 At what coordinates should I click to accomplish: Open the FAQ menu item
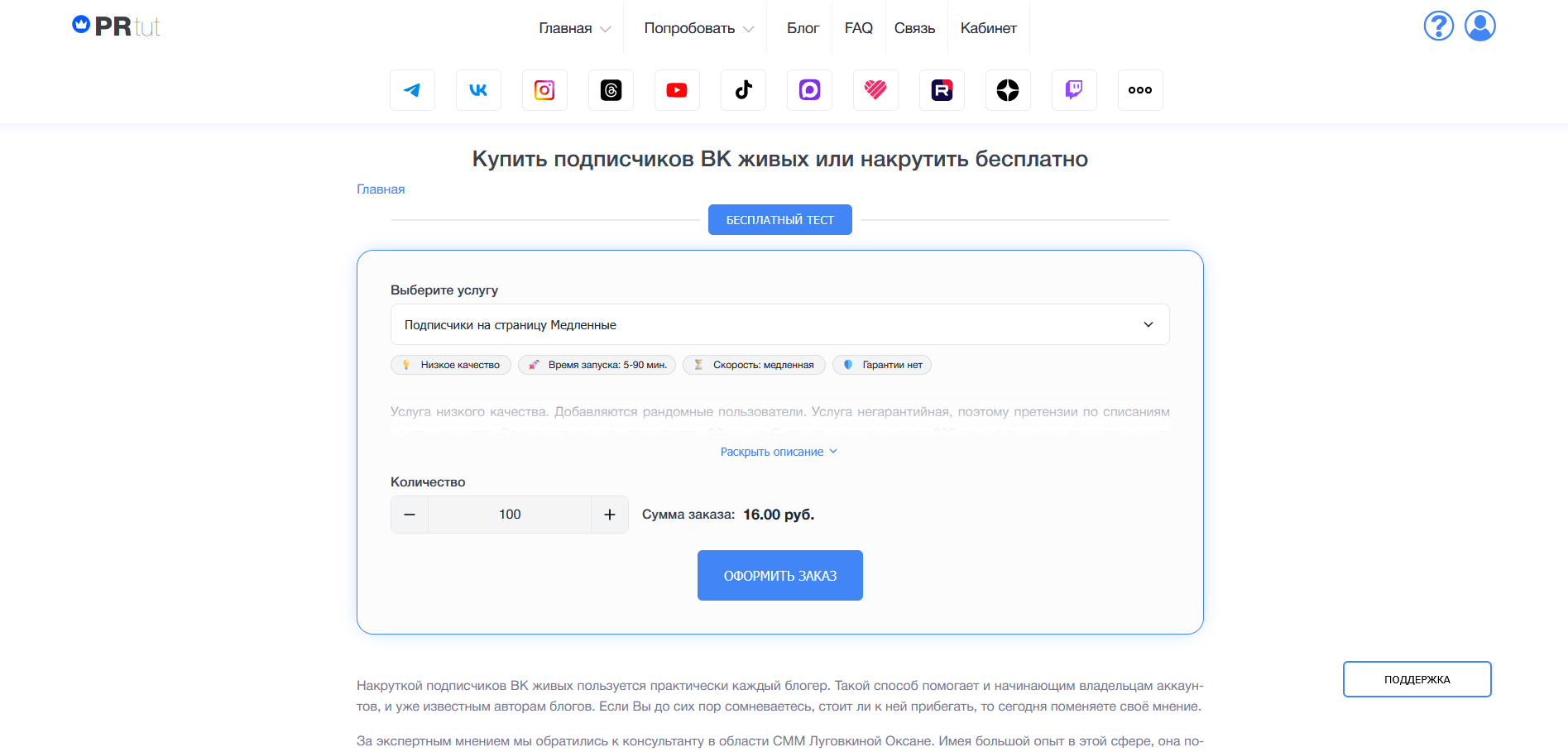(859, 28)
